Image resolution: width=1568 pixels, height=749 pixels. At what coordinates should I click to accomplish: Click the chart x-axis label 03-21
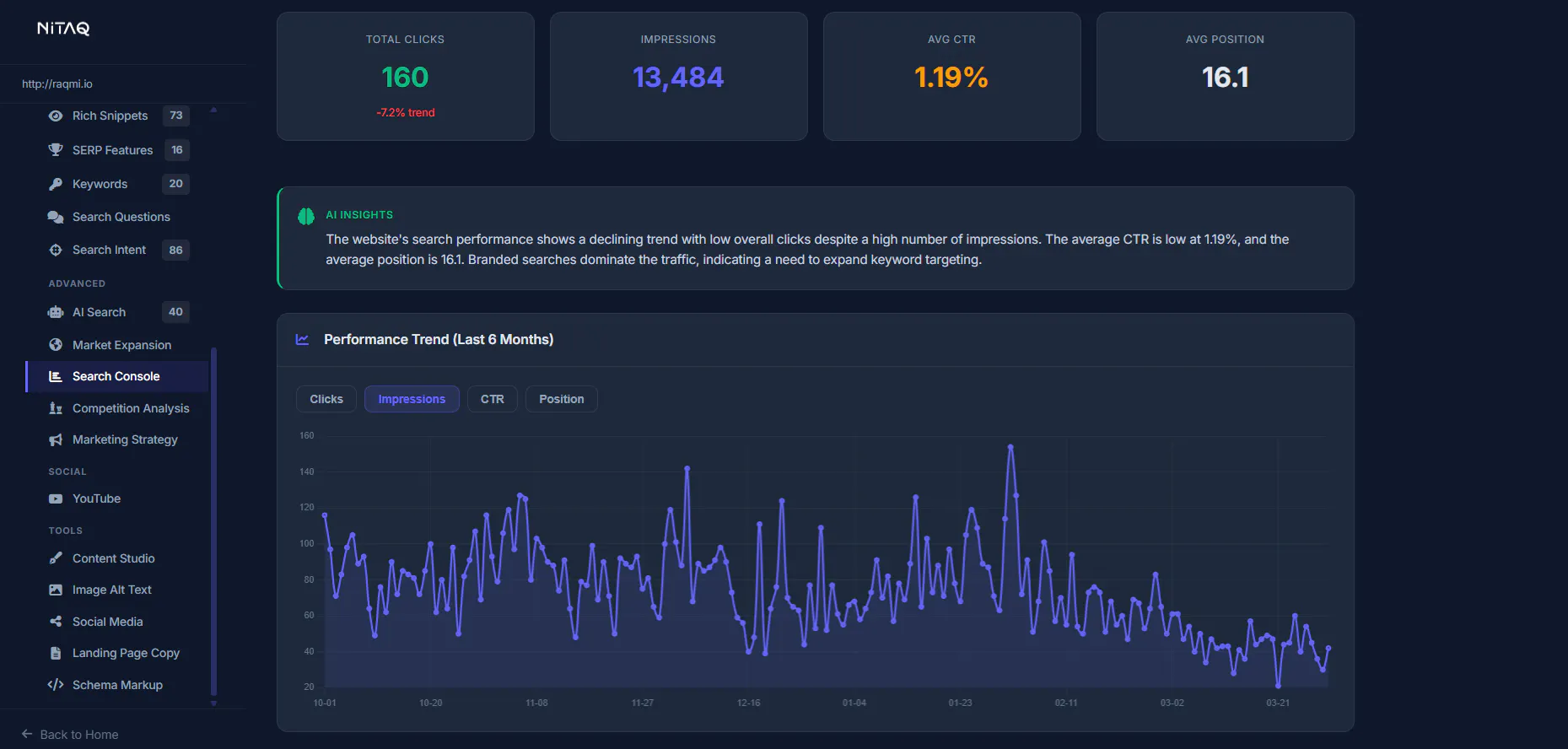tap(1278, 703)
